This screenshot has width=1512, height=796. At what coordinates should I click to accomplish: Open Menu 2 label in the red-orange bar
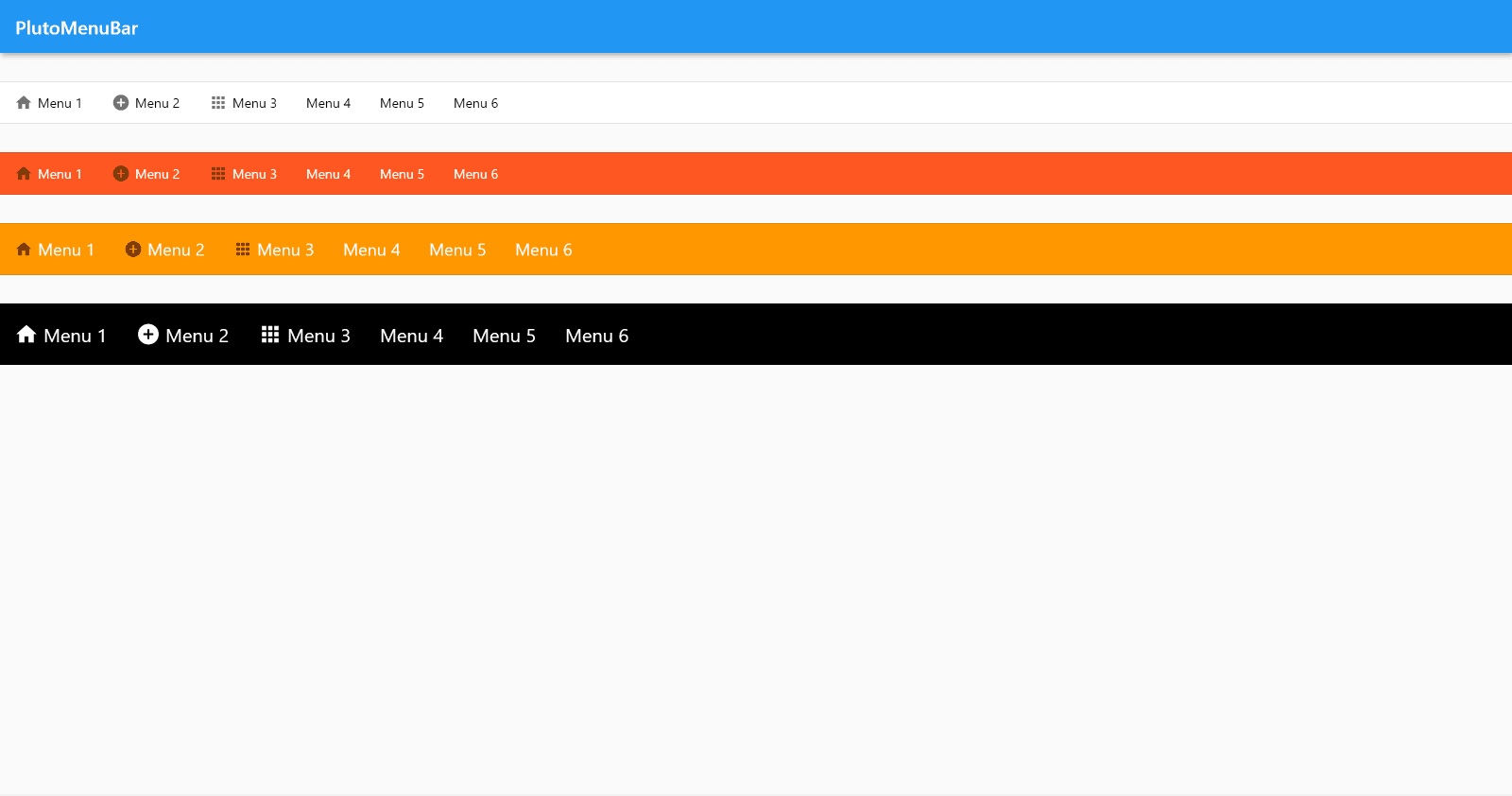tap(157, 174)
